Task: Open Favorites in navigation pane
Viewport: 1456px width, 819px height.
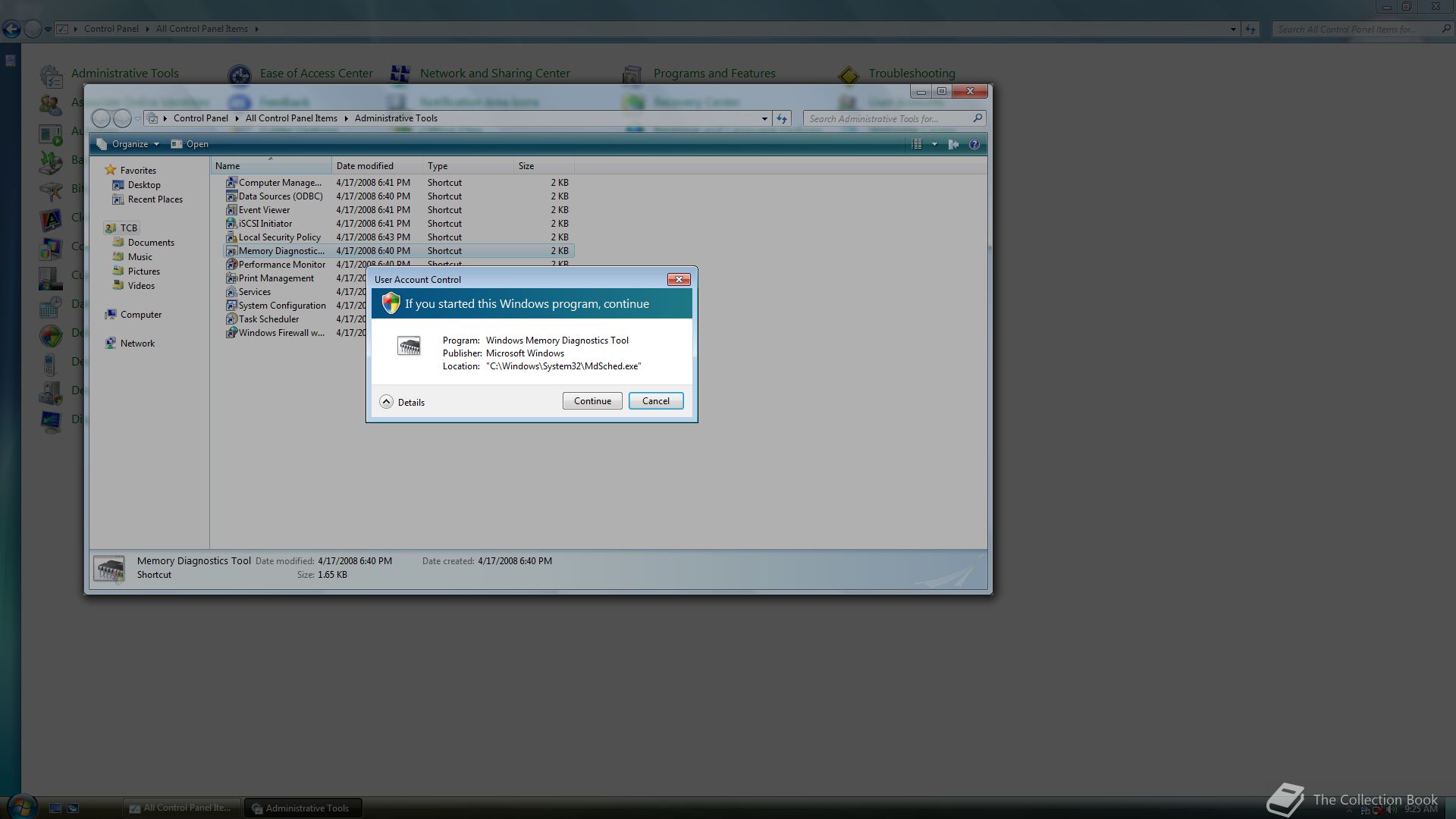Action: tap(130, 171)
